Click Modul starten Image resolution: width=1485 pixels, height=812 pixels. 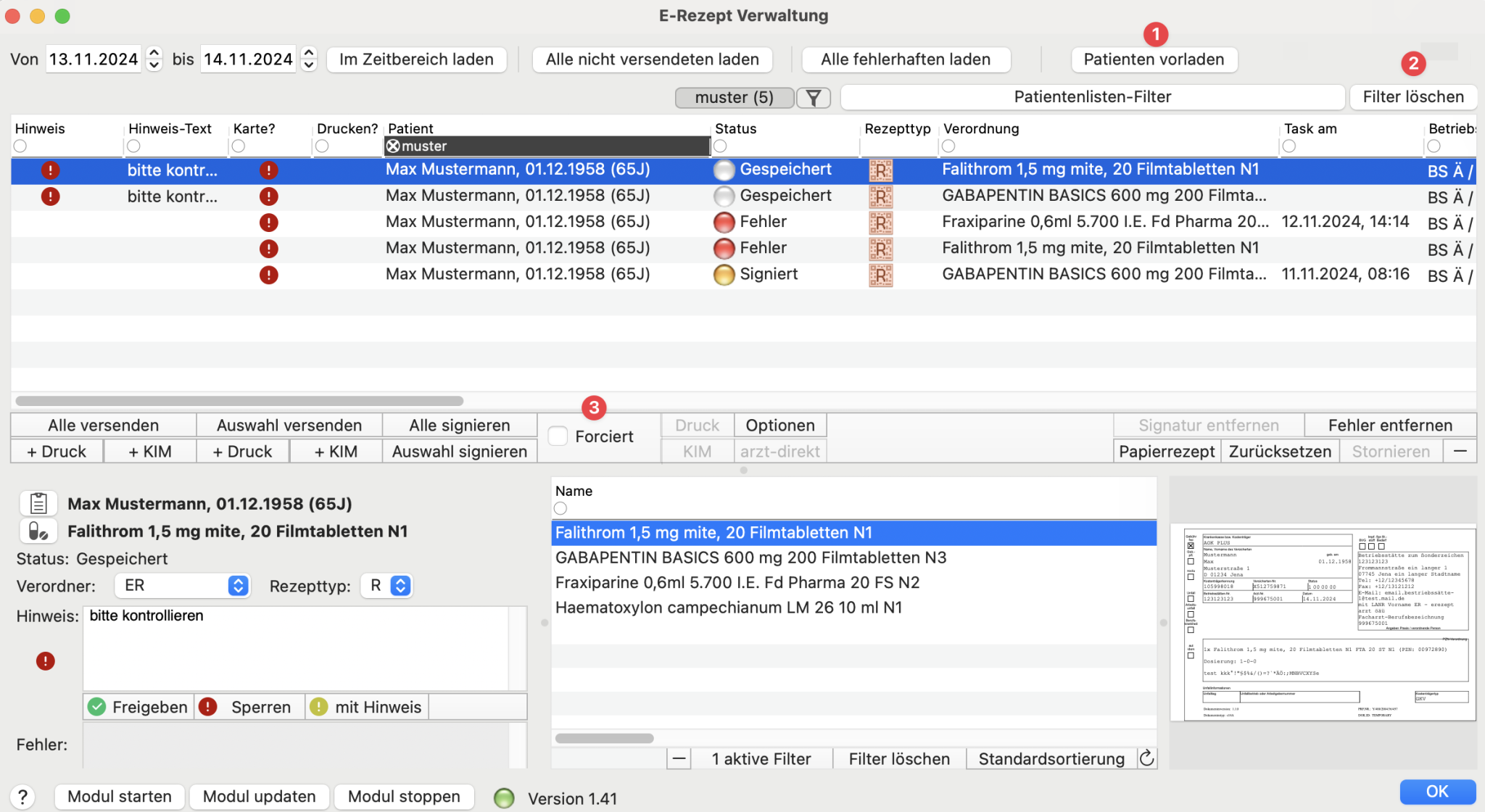point(120,796)
